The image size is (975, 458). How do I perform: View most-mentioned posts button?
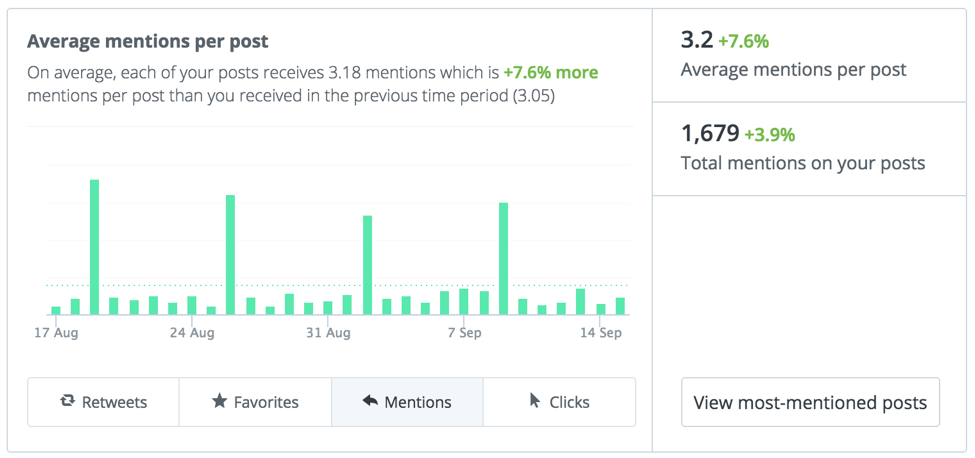click(810, 402)
